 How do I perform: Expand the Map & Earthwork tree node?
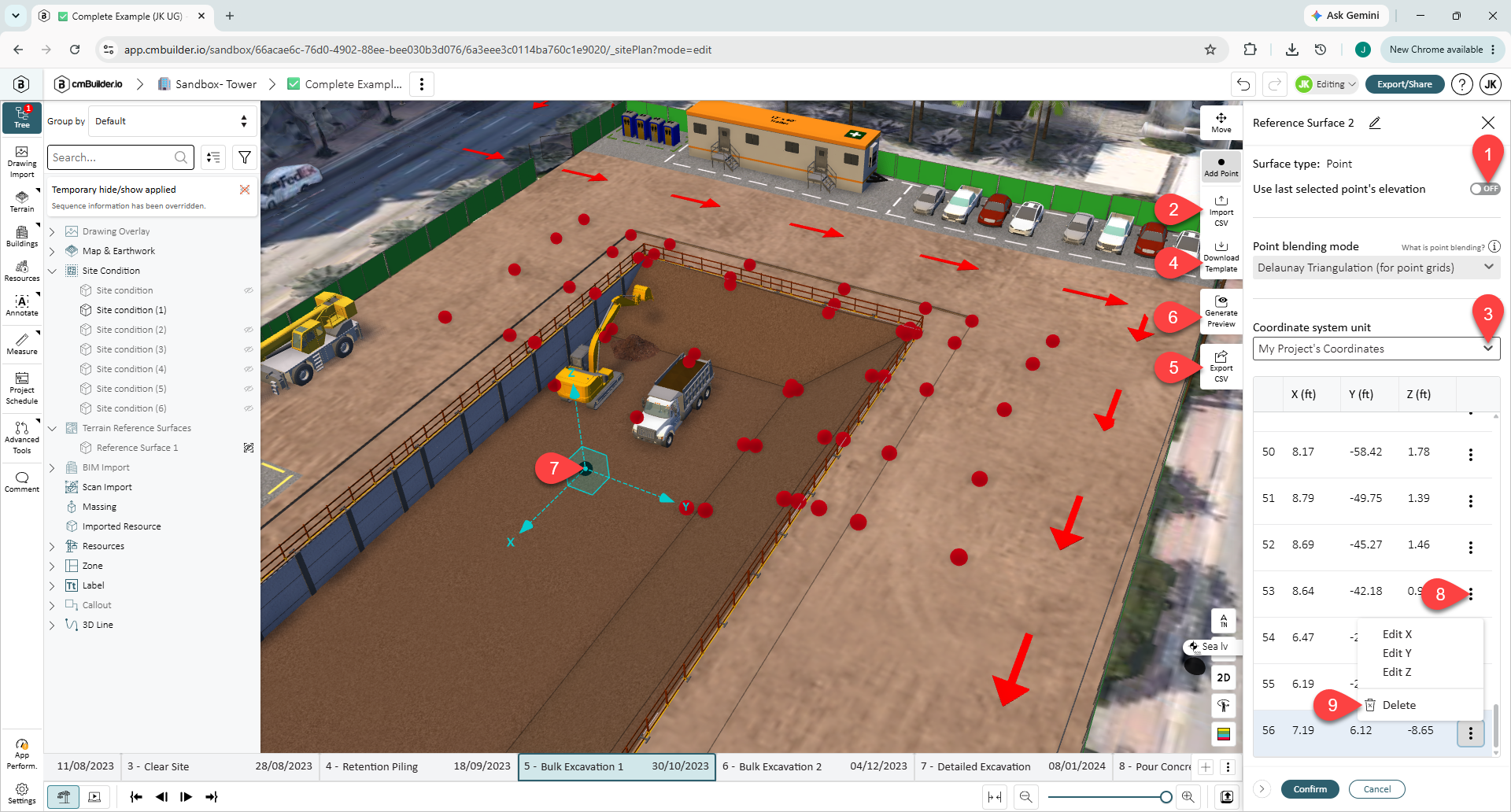(x=52, y=251)
